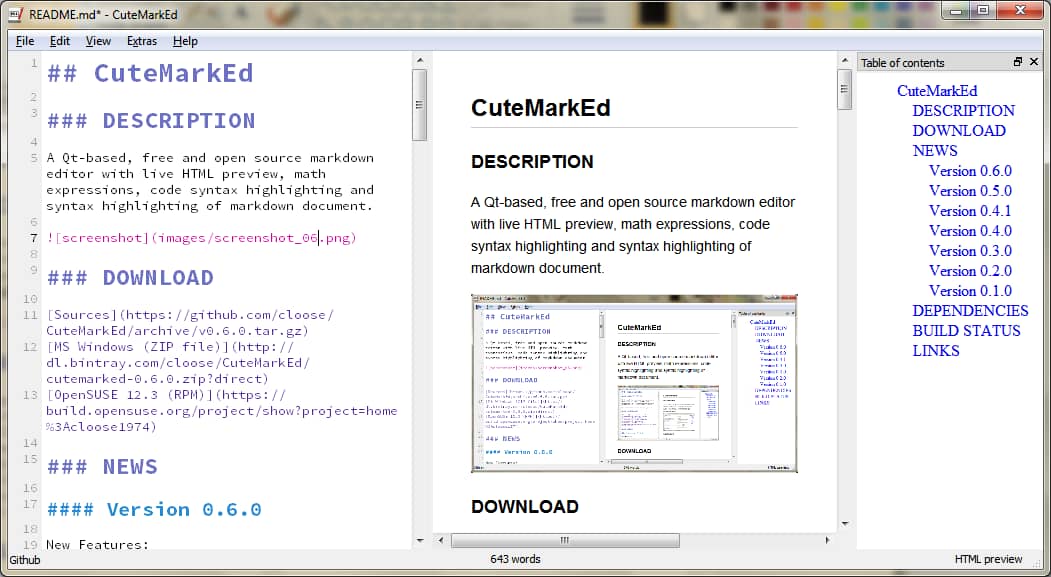
Task: Open the View menu
Action: (x=97, y=41)
